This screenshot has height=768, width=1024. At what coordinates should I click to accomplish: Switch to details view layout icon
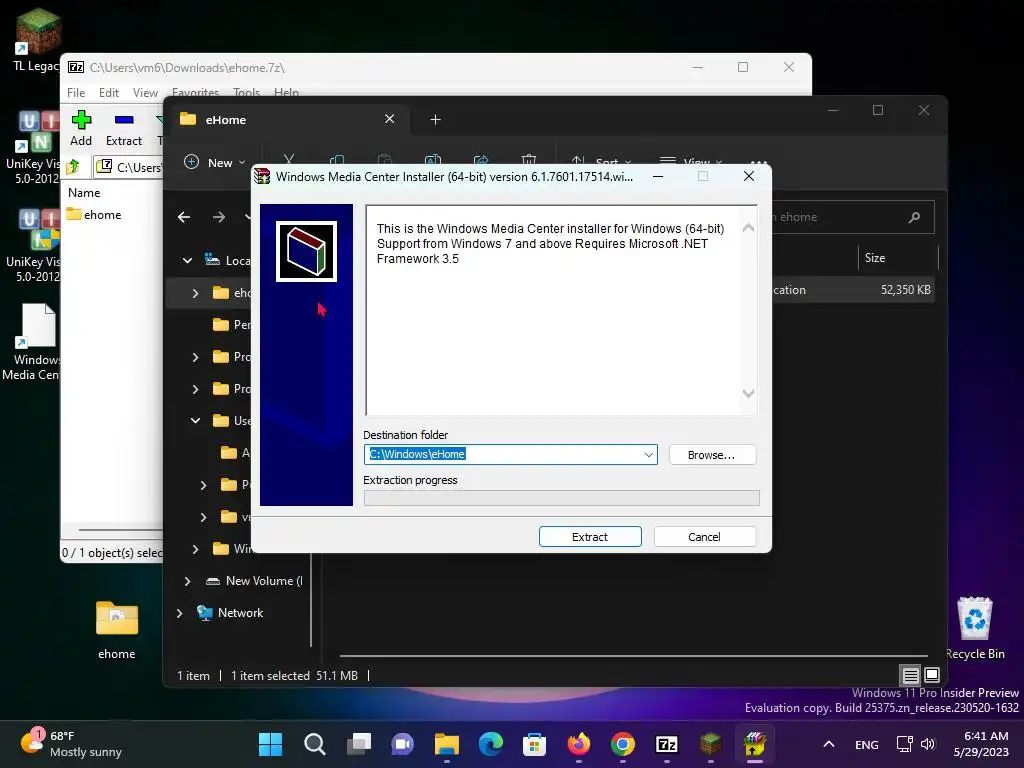point(910,675)
